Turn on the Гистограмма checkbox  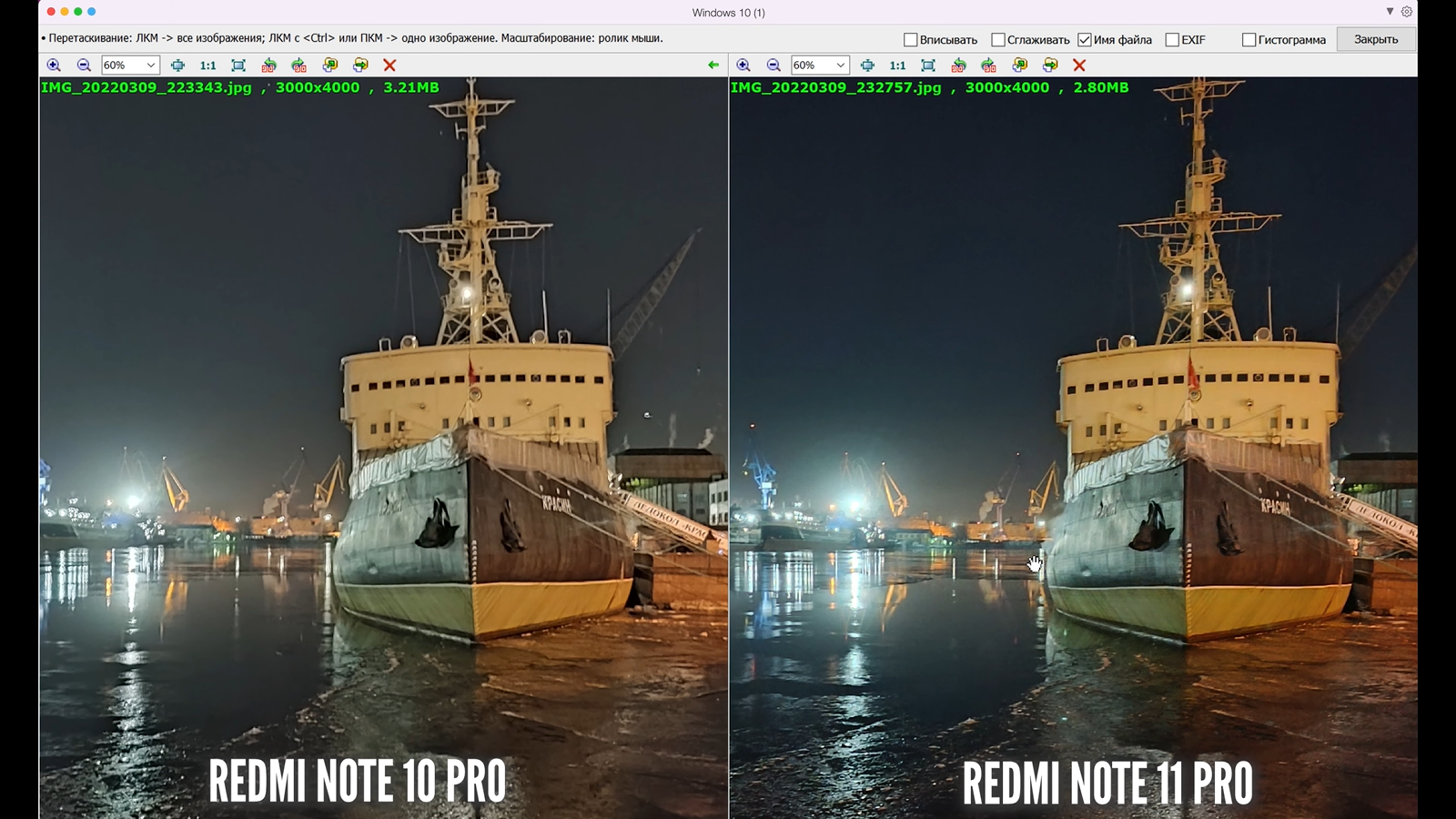tap(1249, 40)
